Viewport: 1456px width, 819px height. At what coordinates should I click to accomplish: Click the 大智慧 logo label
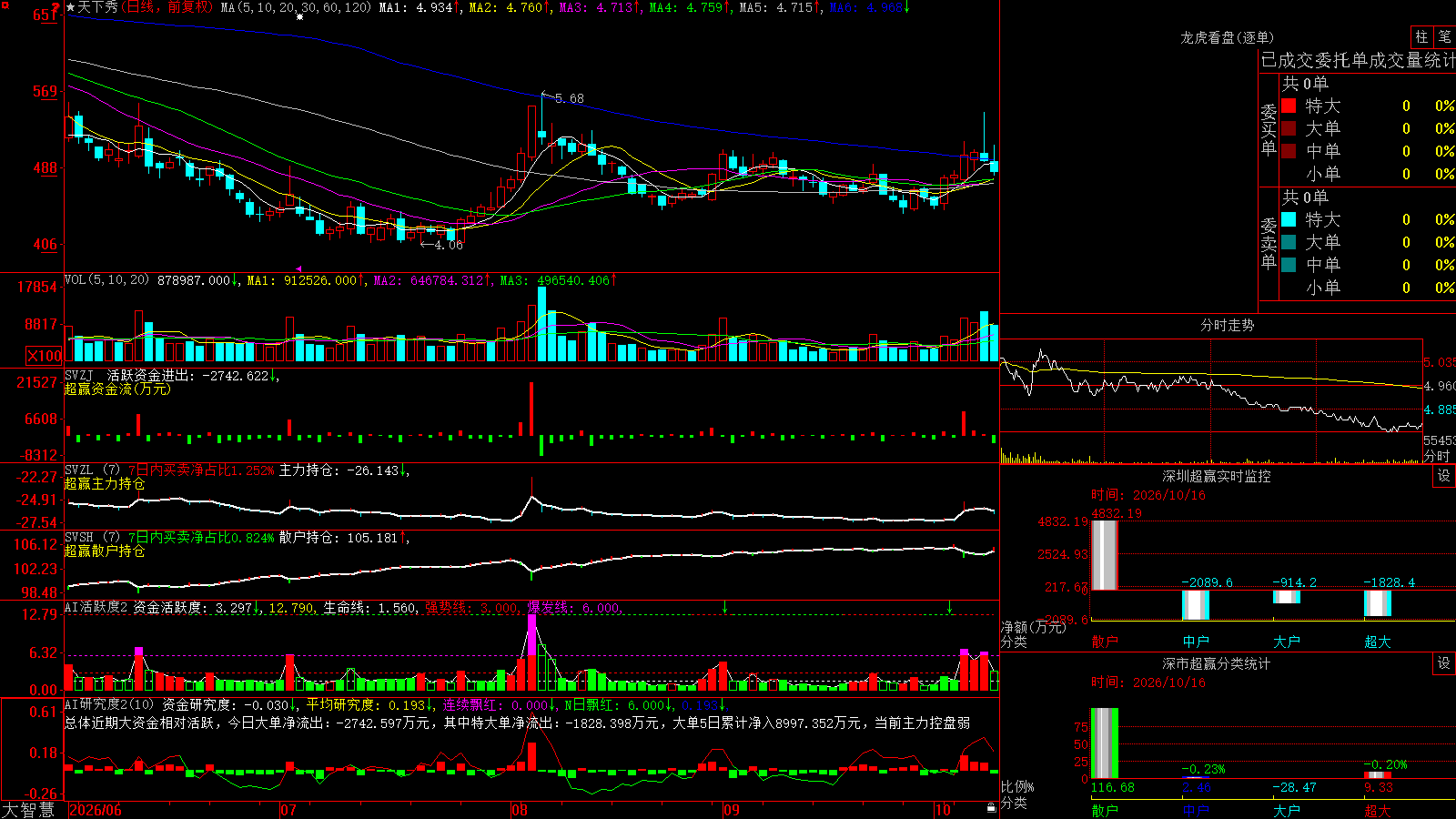click(28, 810)
